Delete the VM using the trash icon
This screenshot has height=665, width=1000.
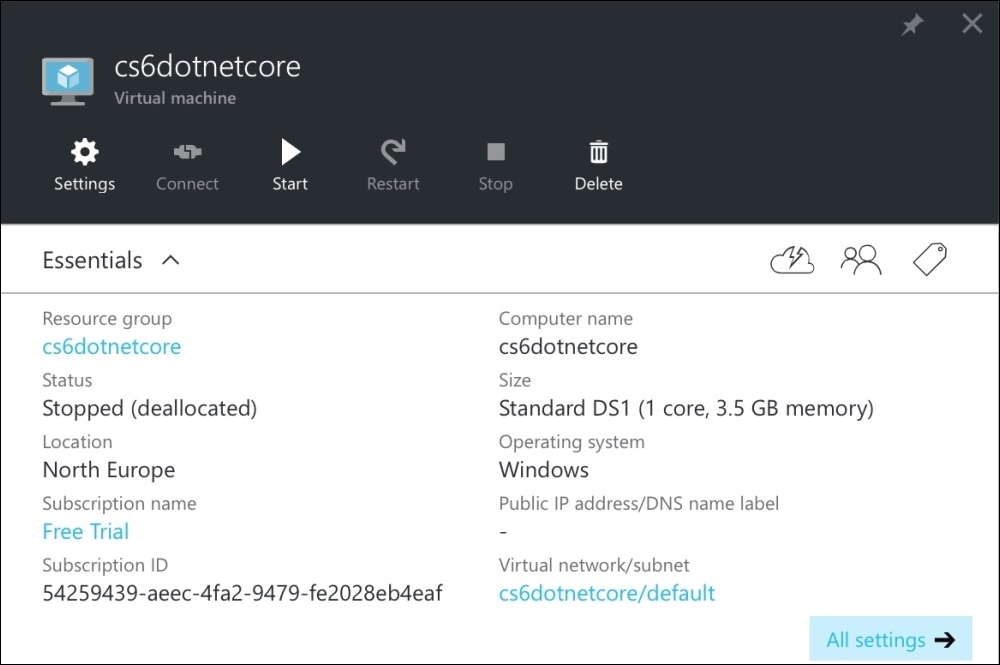tap(598, 152)
